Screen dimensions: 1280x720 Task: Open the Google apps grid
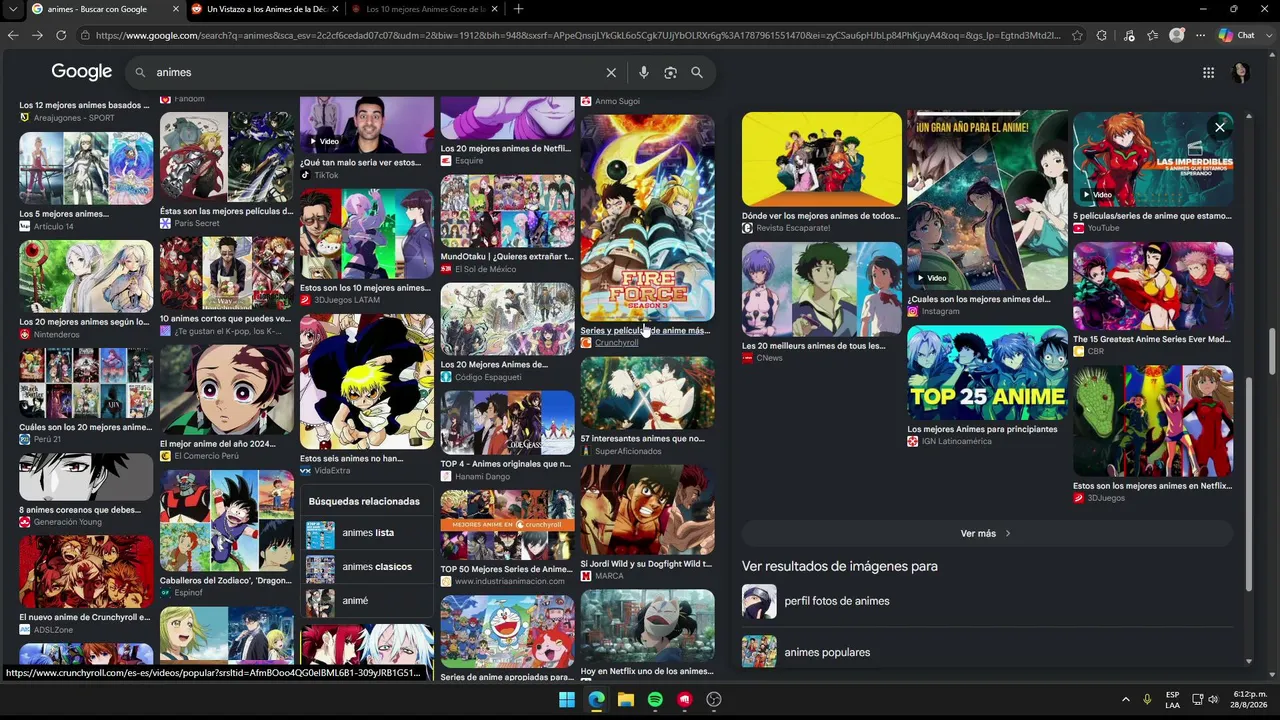[x=1208, y=72]
